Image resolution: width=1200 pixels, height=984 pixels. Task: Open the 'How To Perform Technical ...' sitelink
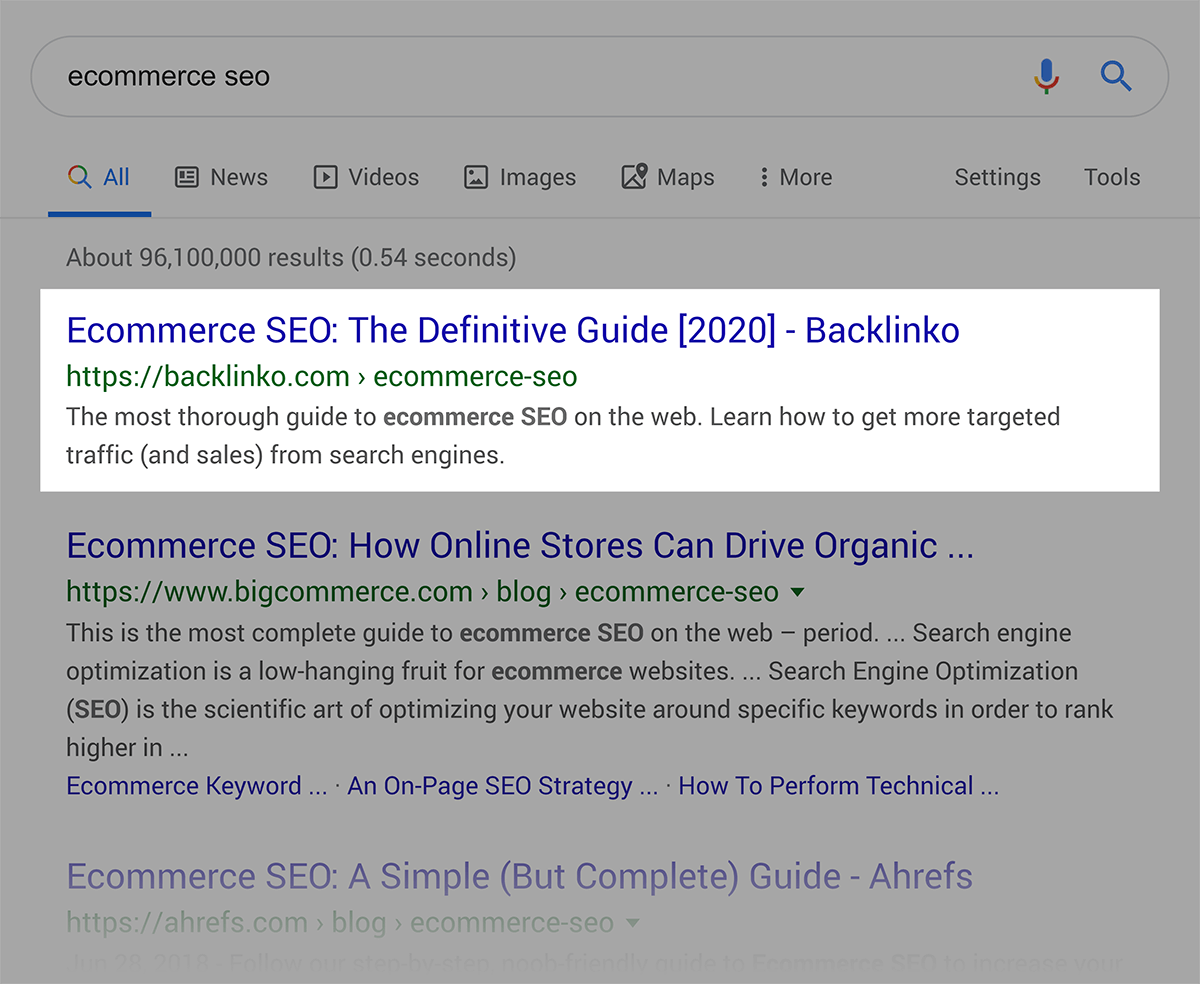pyautogui.click(x=838, y=786)
